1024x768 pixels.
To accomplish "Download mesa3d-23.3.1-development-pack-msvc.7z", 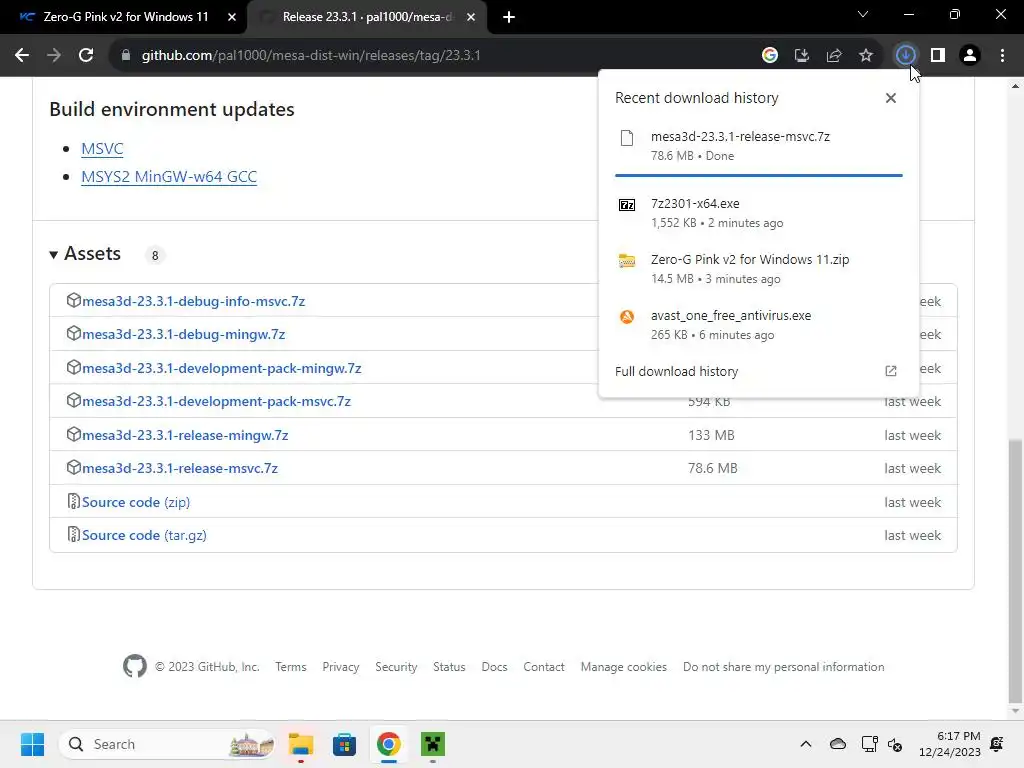I will [x=216, y=401].
